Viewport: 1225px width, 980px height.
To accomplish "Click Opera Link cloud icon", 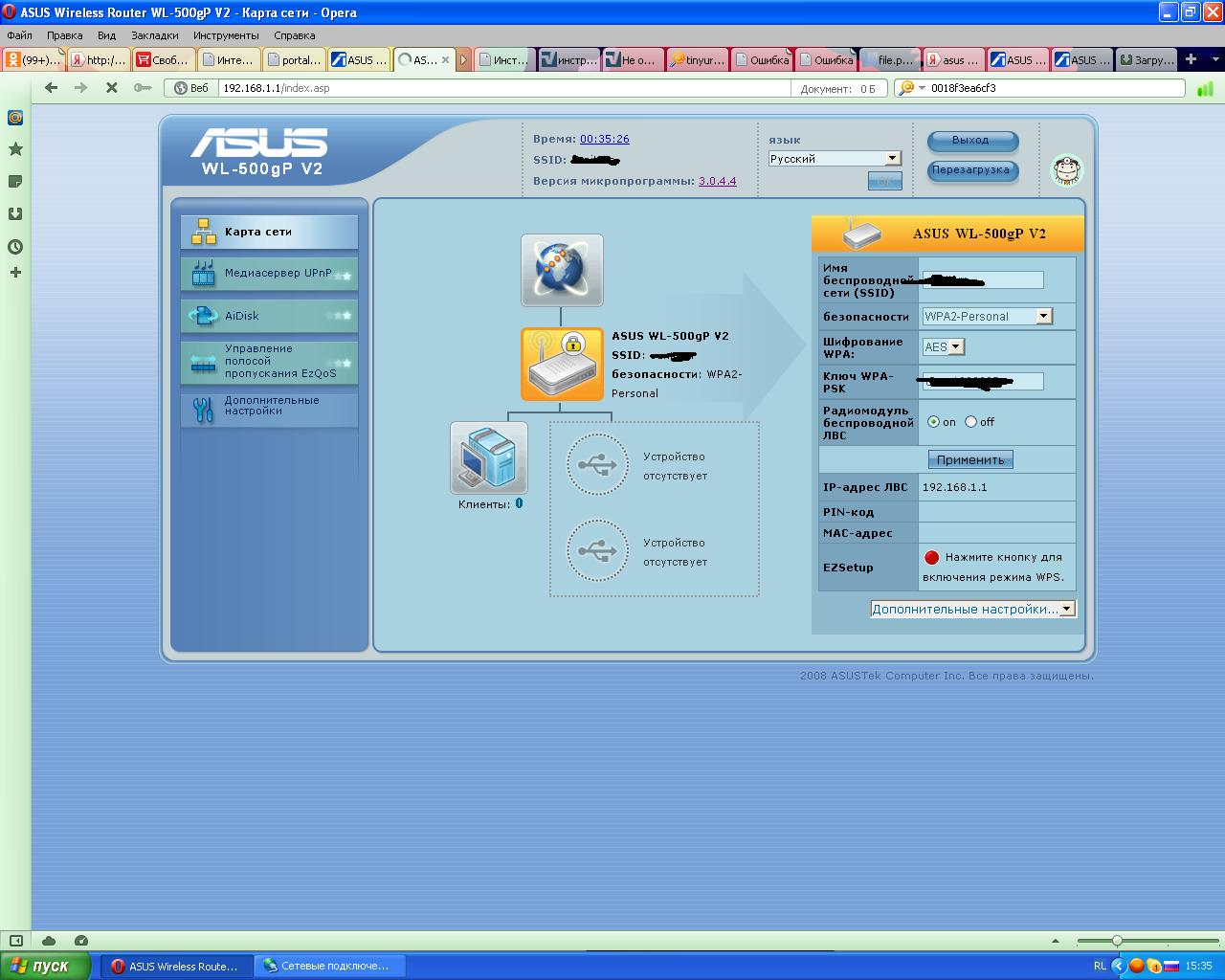I will (49, 941).
